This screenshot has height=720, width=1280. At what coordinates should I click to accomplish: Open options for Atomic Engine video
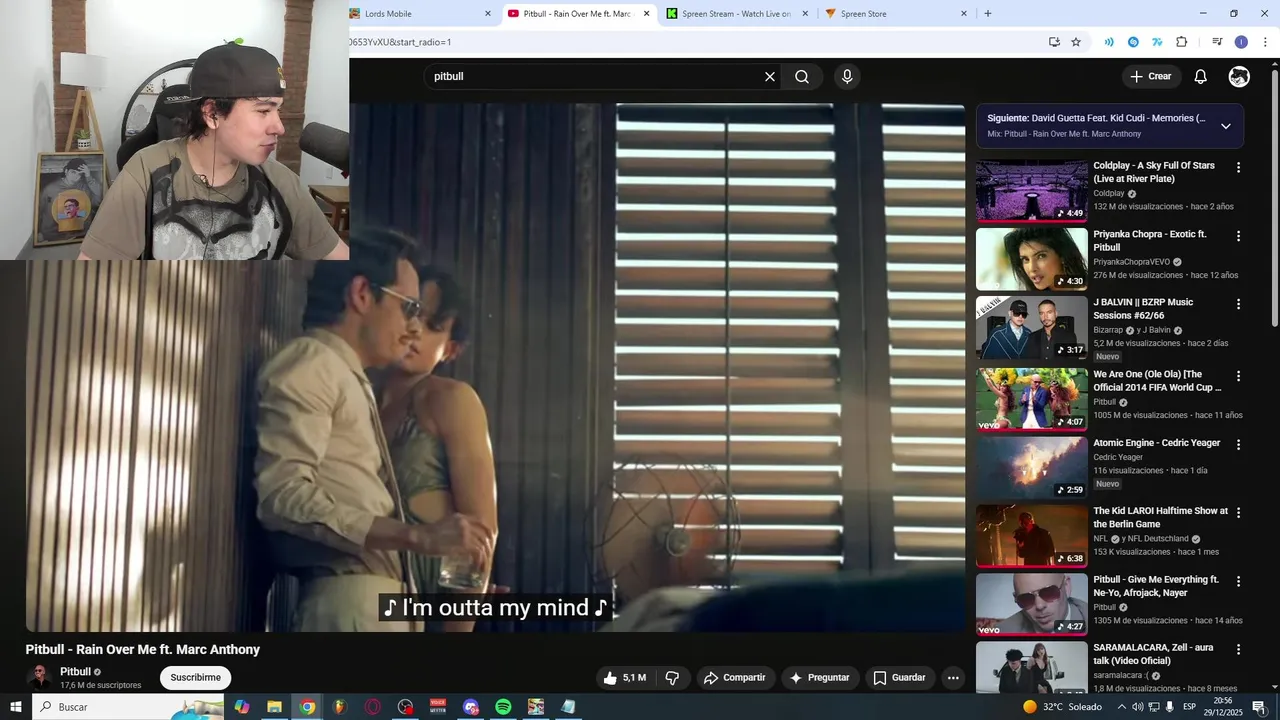(1238, 444)
